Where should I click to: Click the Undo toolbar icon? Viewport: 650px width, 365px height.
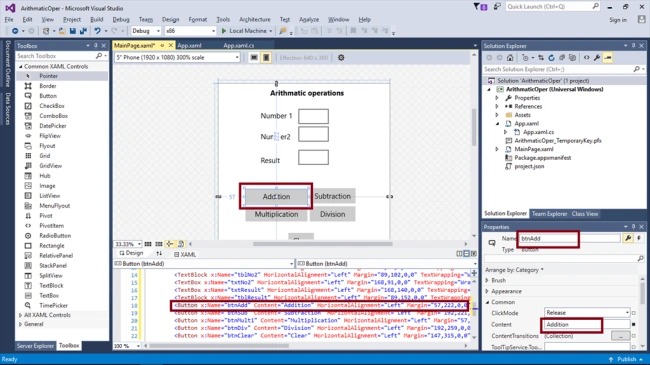(x=97, y=31)
